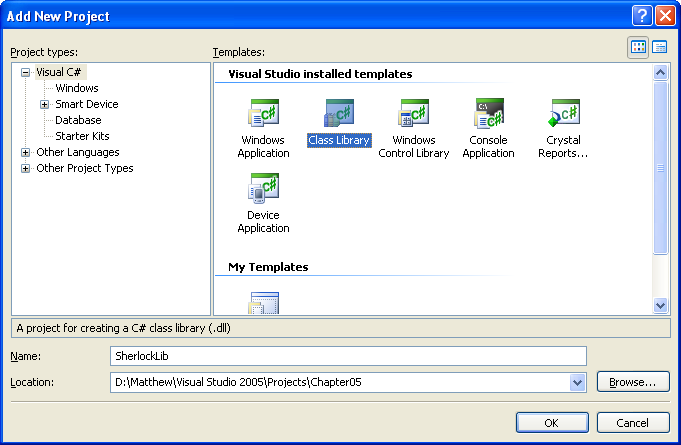Switch to large icons view
The image size is (681, 445).
pos(638,47)
